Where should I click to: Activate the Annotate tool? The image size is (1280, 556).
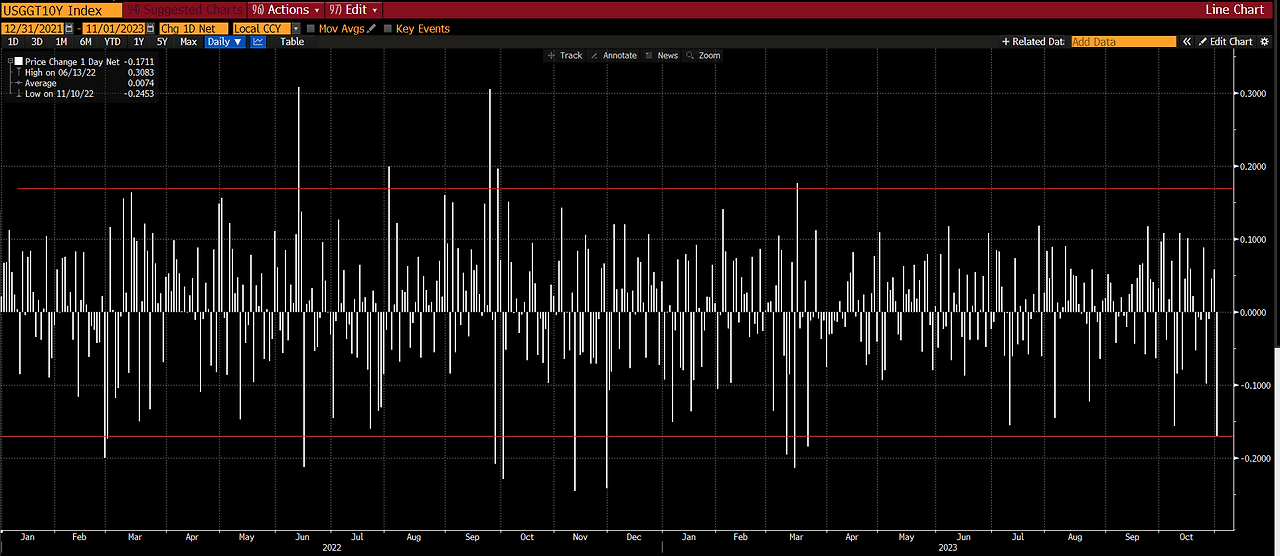pyautogui.click(x=614, y=56)
